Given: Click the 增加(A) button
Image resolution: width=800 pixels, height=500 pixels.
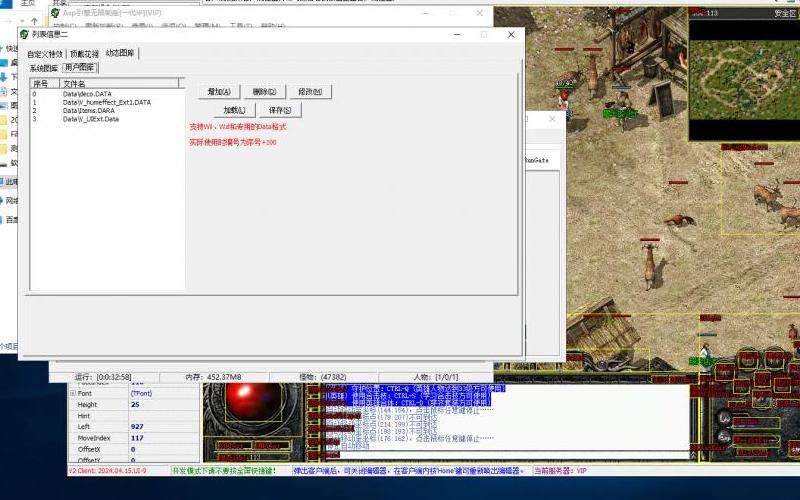Looking at the screenshot, I should tap(219, 92).
